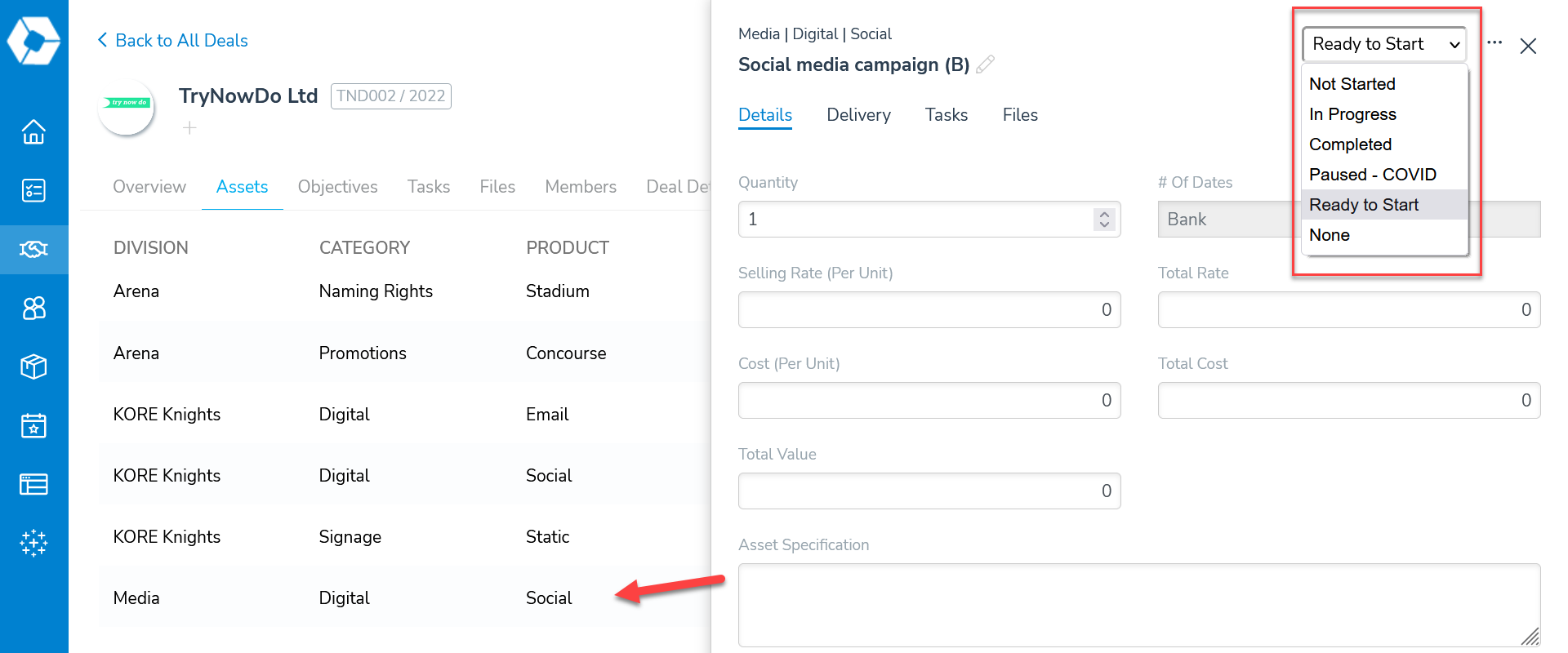
Task: Open the checklist tasks sidebar icon
Action: (33, 190)
